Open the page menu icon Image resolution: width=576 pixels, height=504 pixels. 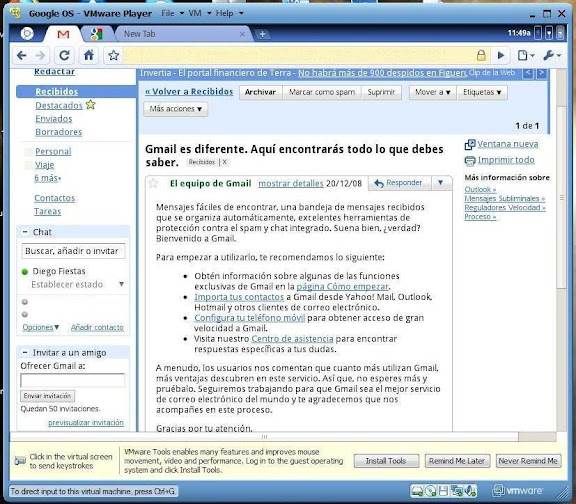(526, 55)
